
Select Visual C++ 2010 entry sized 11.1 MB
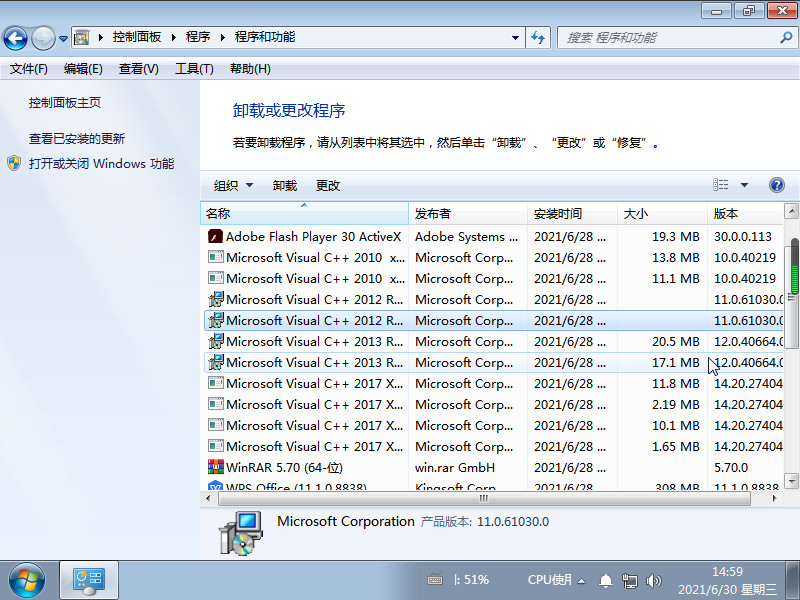click(493, 279)
